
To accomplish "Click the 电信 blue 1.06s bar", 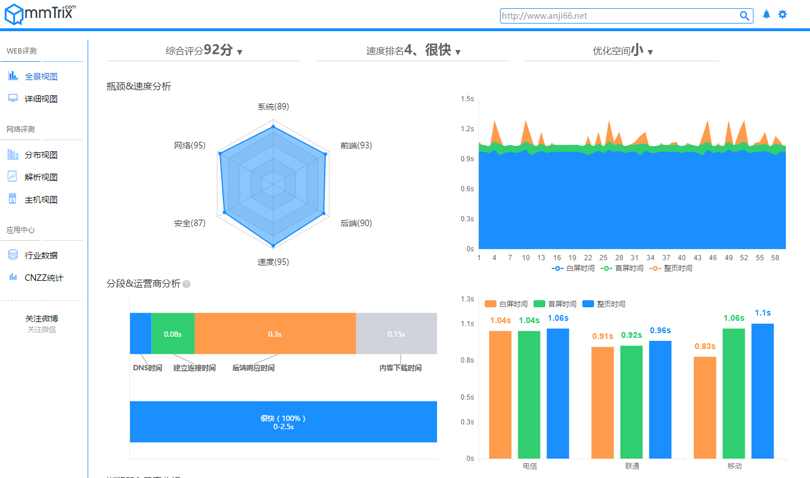I will tap(558, 393).
